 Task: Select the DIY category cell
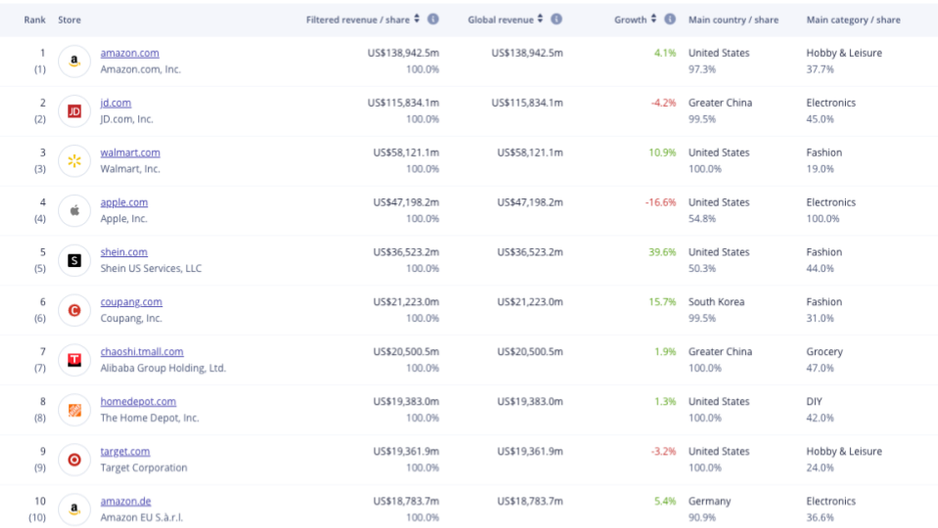point(814,402)
